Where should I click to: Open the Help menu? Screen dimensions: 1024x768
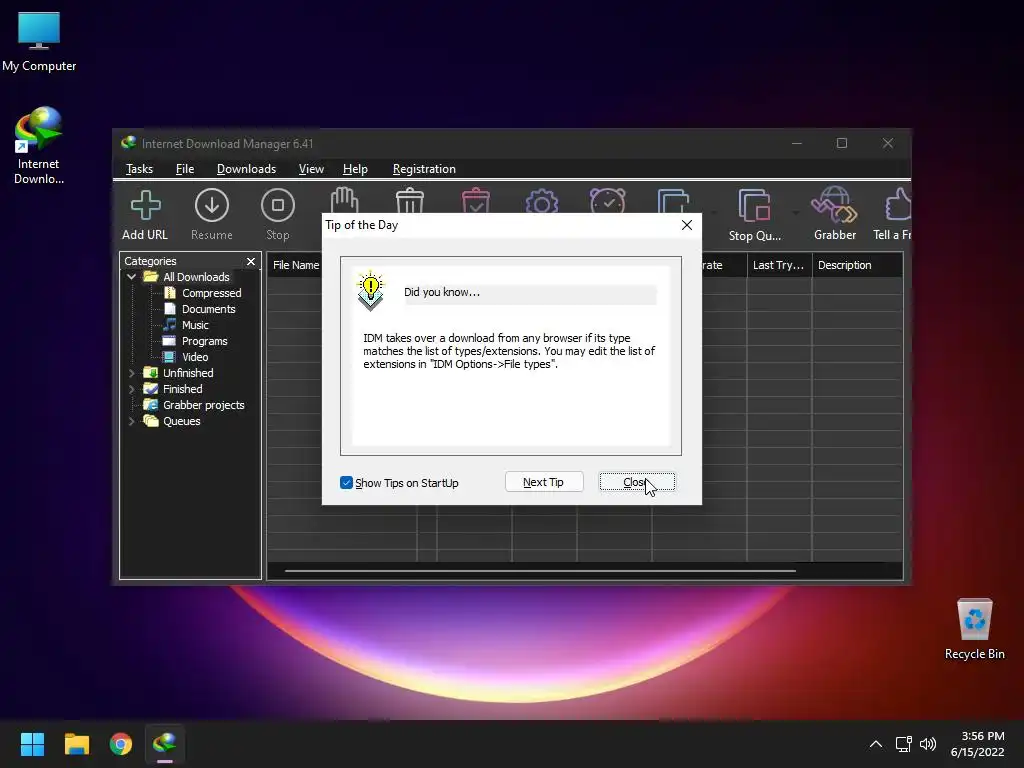click(x=355, y=169)
